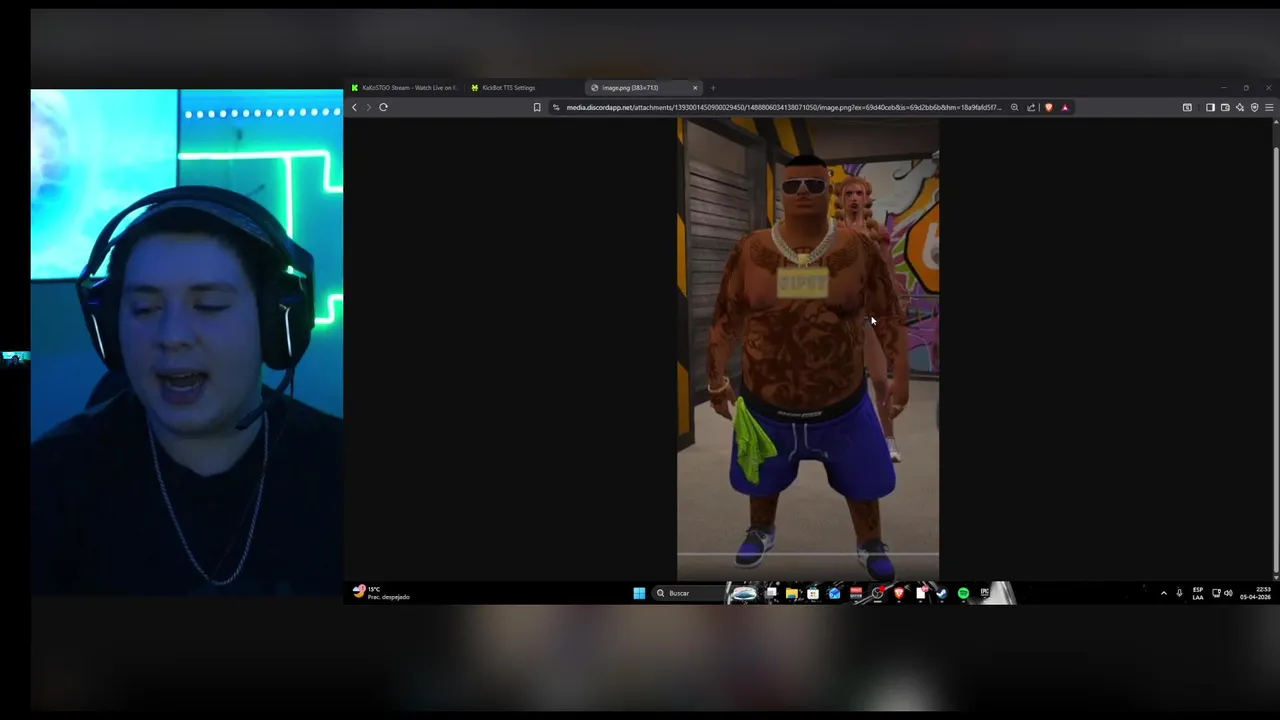Open Epic Games launcher taskbar icon

[x=984, y=593]
